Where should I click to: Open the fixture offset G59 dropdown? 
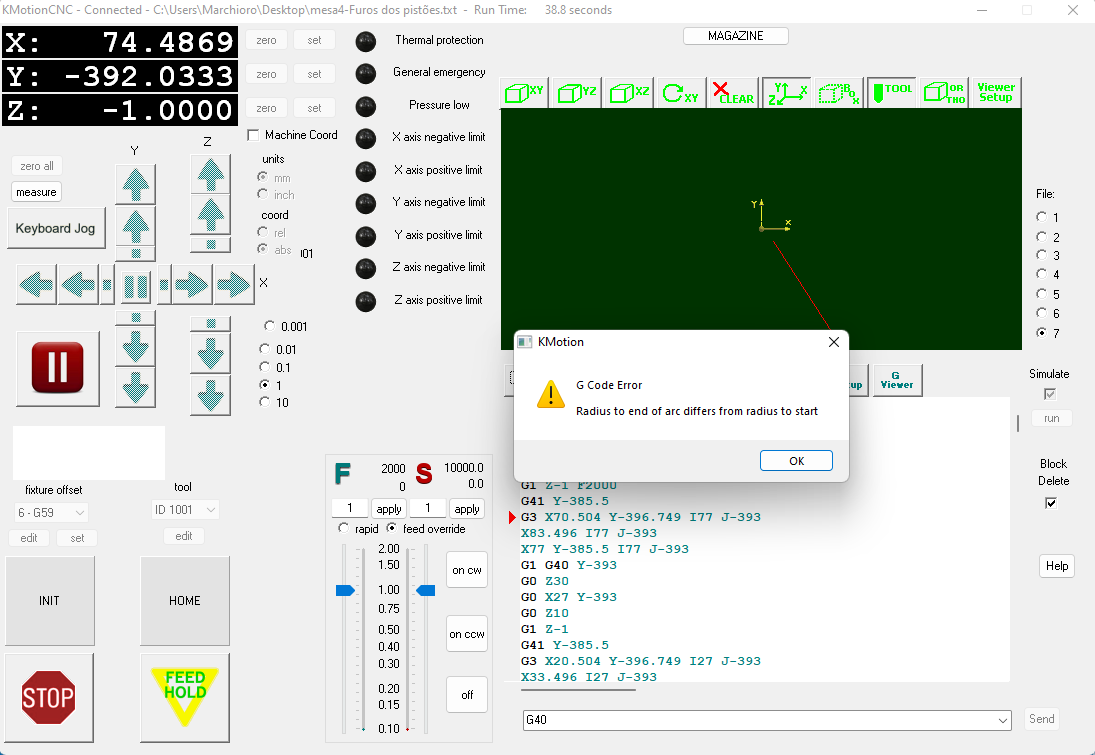click(51, 511)
